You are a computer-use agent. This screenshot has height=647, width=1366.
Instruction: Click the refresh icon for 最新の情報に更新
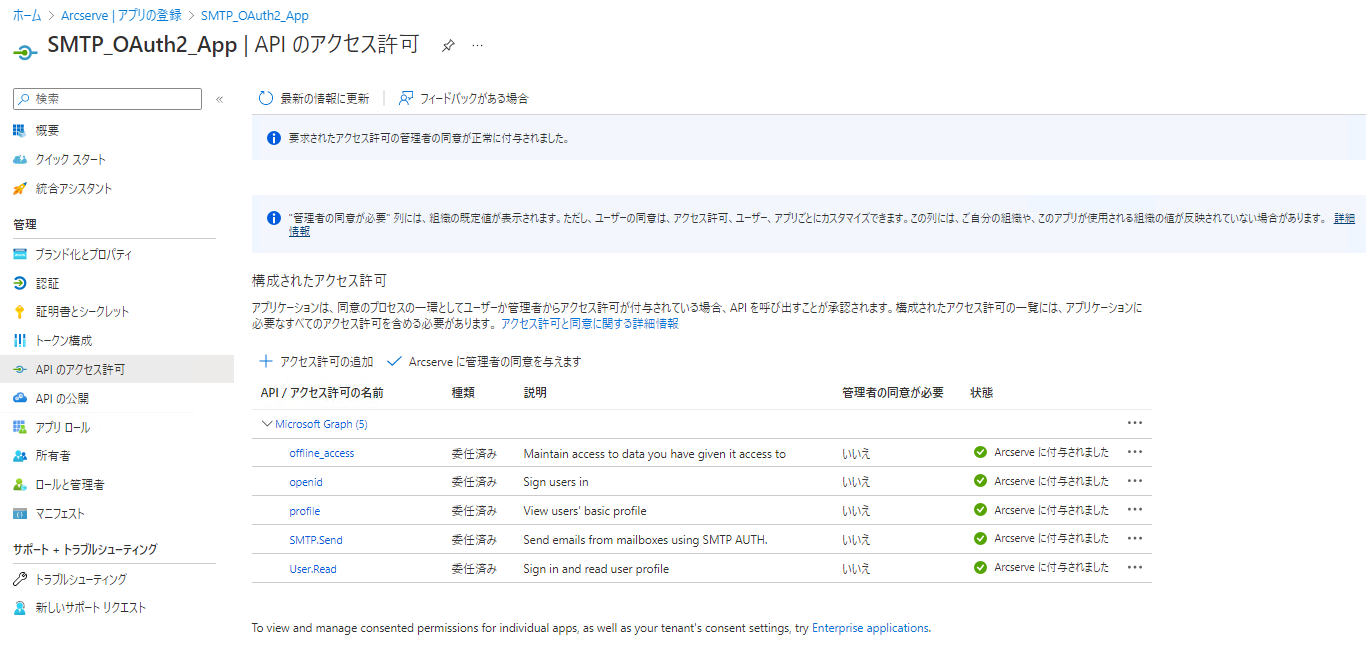(266, 98)
